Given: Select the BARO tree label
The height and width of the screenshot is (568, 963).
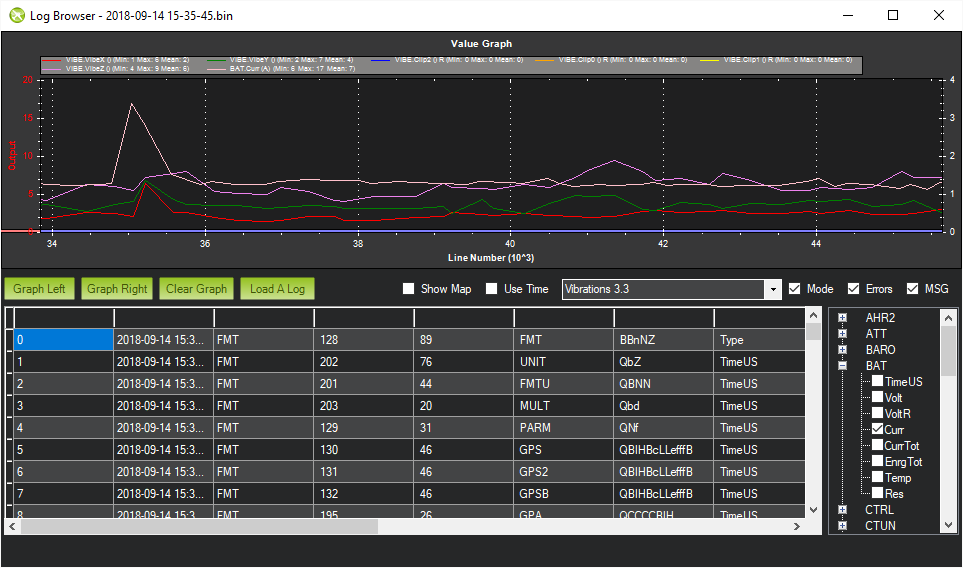Looking at the screenshot, I should [880, 349].
